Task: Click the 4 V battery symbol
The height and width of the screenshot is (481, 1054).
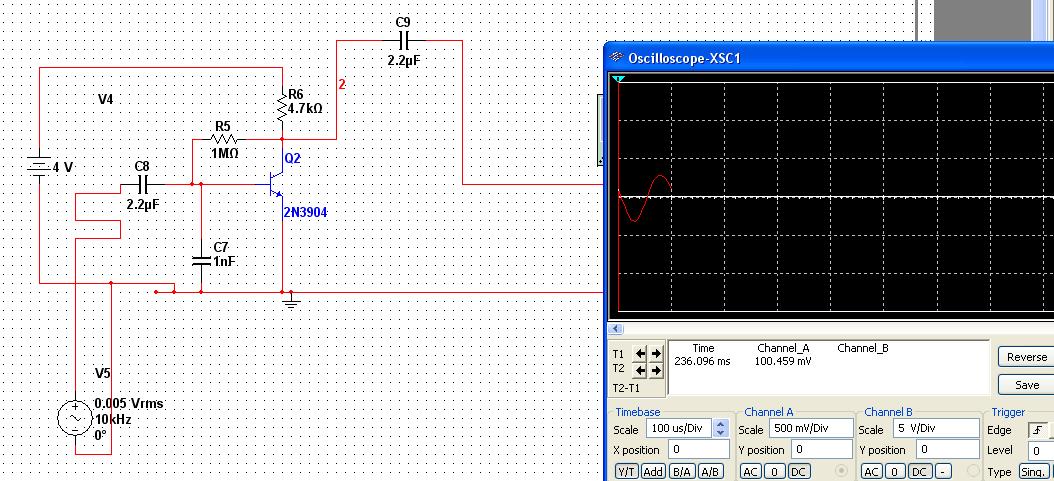Action: [x=39, y=167]
